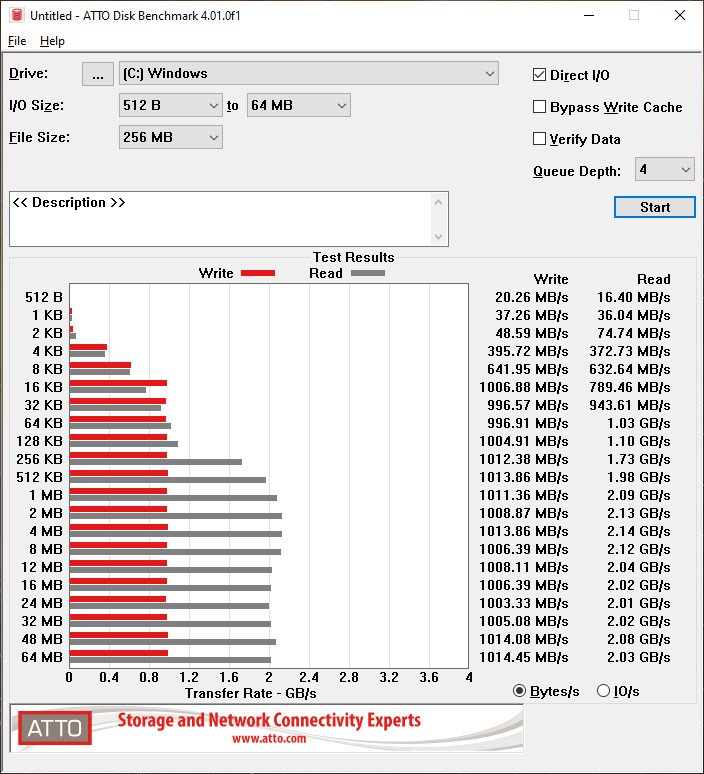Click the 395.72 MB/s write value
704x774 pixels.
coord(528,351)
